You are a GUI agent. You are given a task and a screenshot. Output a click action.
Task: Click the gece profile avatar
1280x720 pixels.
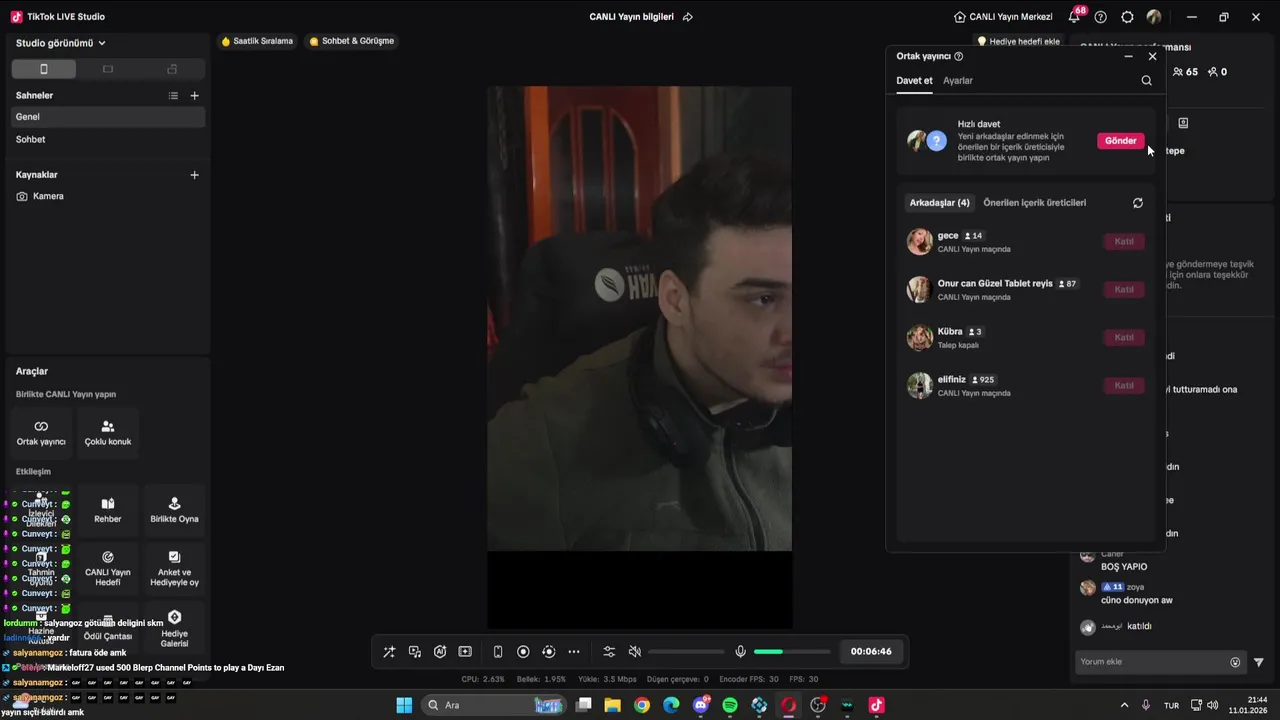919,242
